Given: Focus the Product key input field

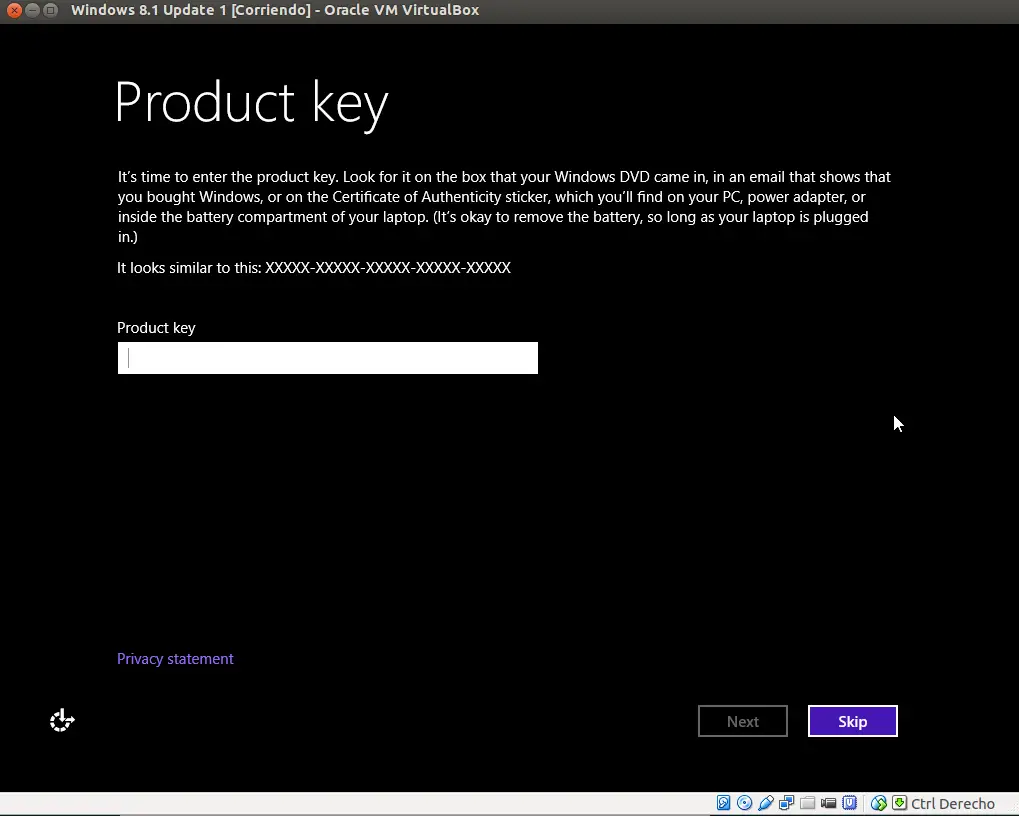Looking at the screenshot, I should [x=328, y=358].
